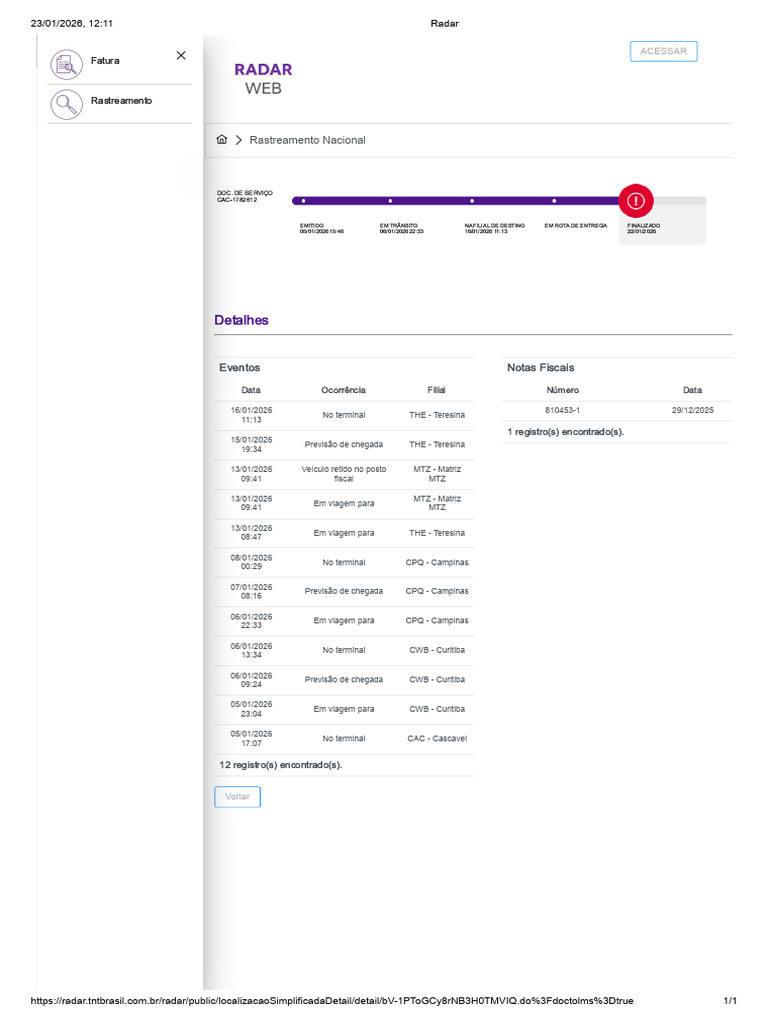Click the Número column header
768x1024 pixels.
tap(563, 390)
